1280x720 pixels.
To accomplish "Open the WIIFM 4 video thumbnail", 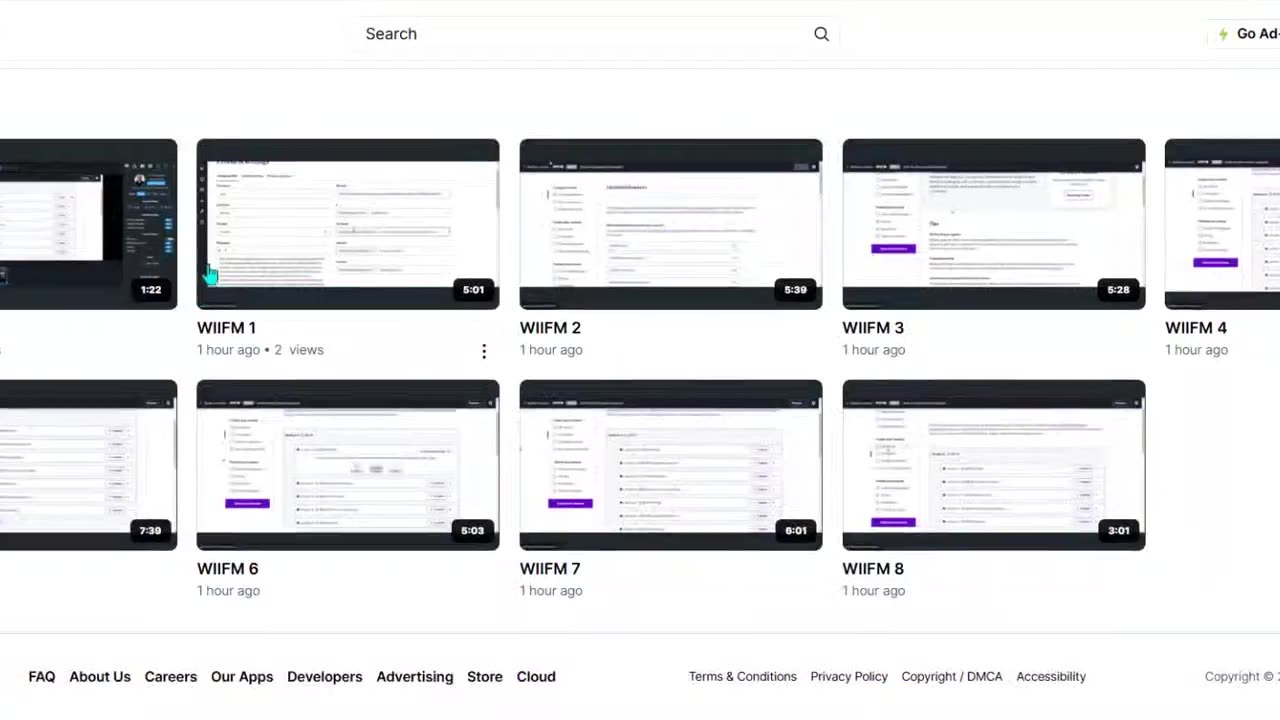I will point(1222,224).
